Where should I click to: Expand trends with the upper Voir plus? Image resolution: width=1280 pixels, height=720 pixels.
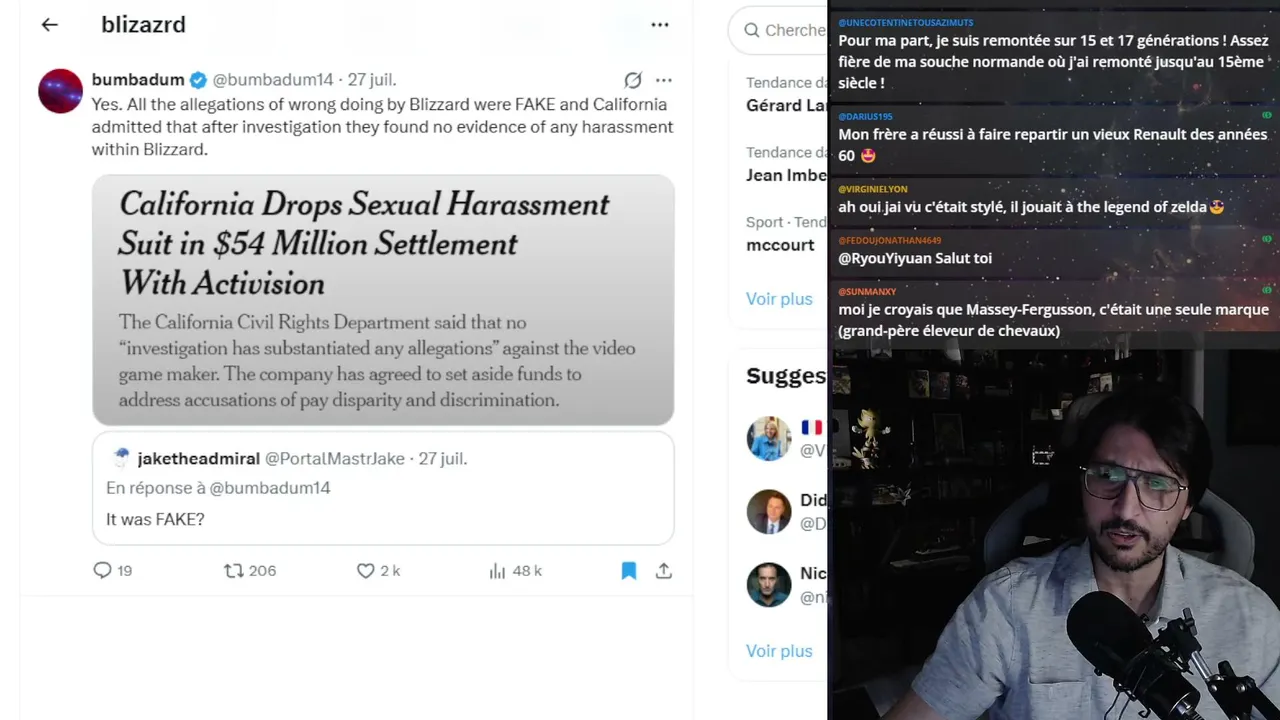click(779, 298)
